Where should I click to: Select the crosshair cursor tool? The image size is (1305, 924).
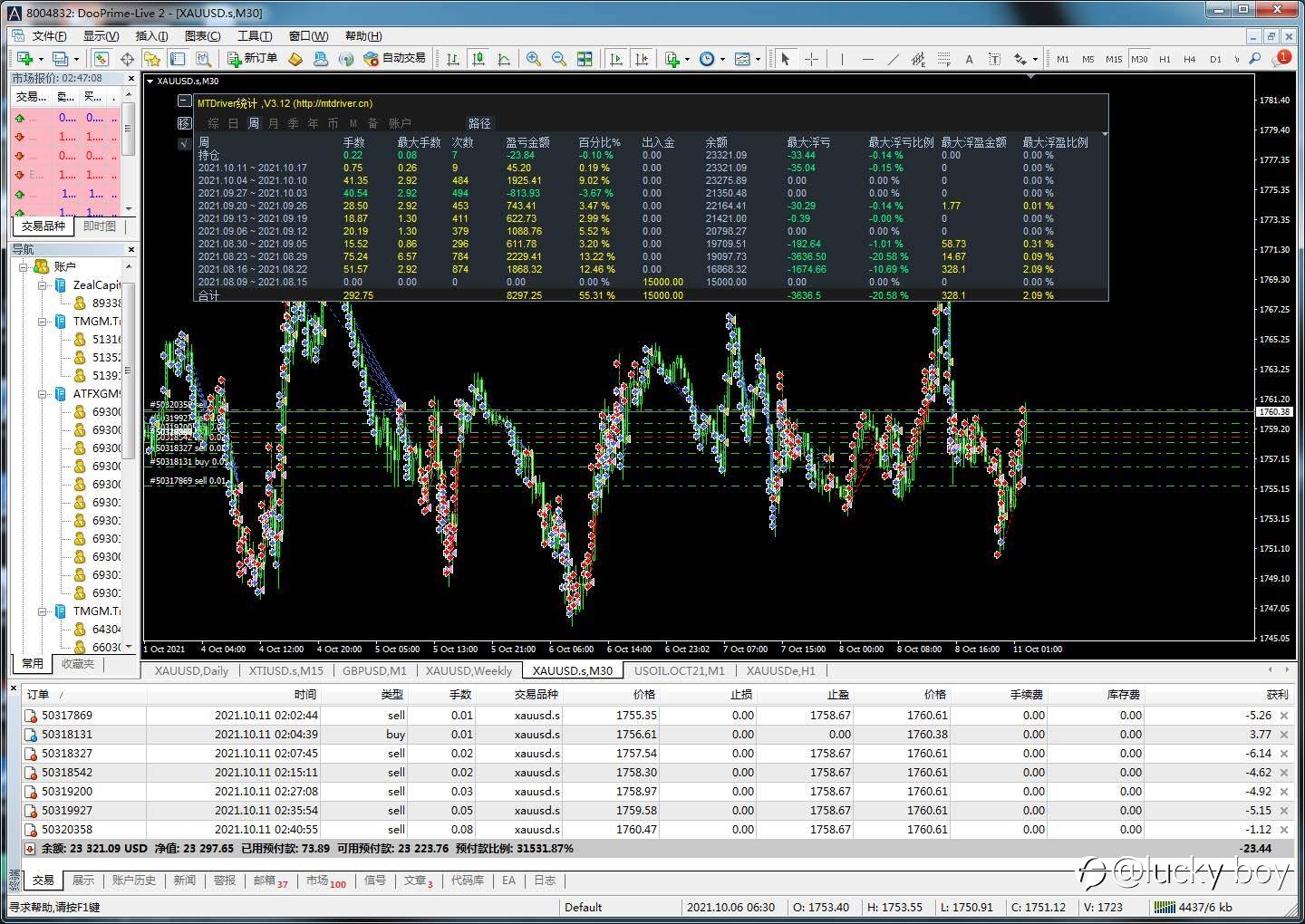[x=811, y=59]
